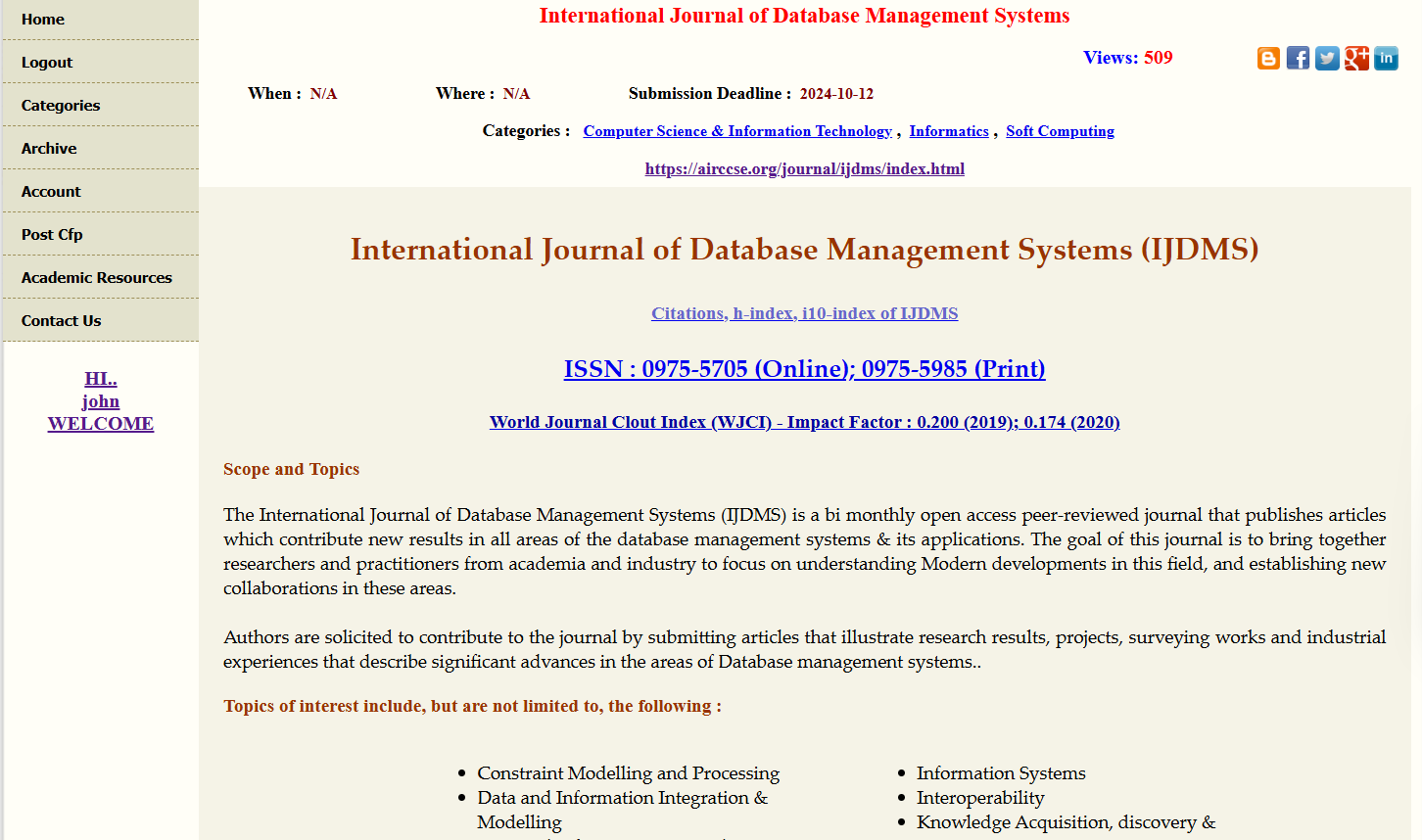The image size is (1422, 840).
Task: Open Computer Science & Information Technology category
Action: tap(737, 131)
